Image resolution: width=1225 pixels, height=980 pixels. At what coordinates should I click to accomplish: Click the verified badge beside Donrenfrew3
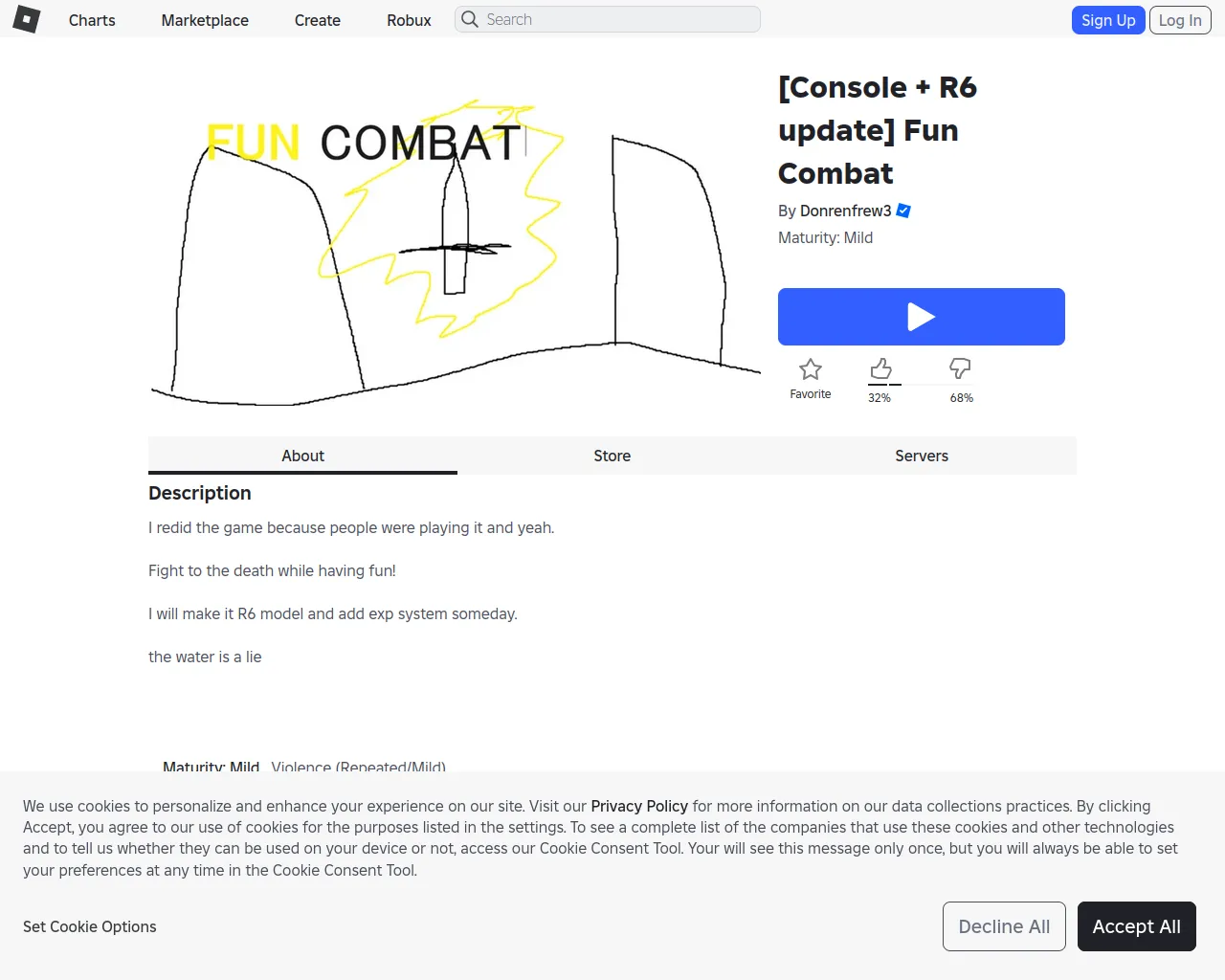[903, 211]
